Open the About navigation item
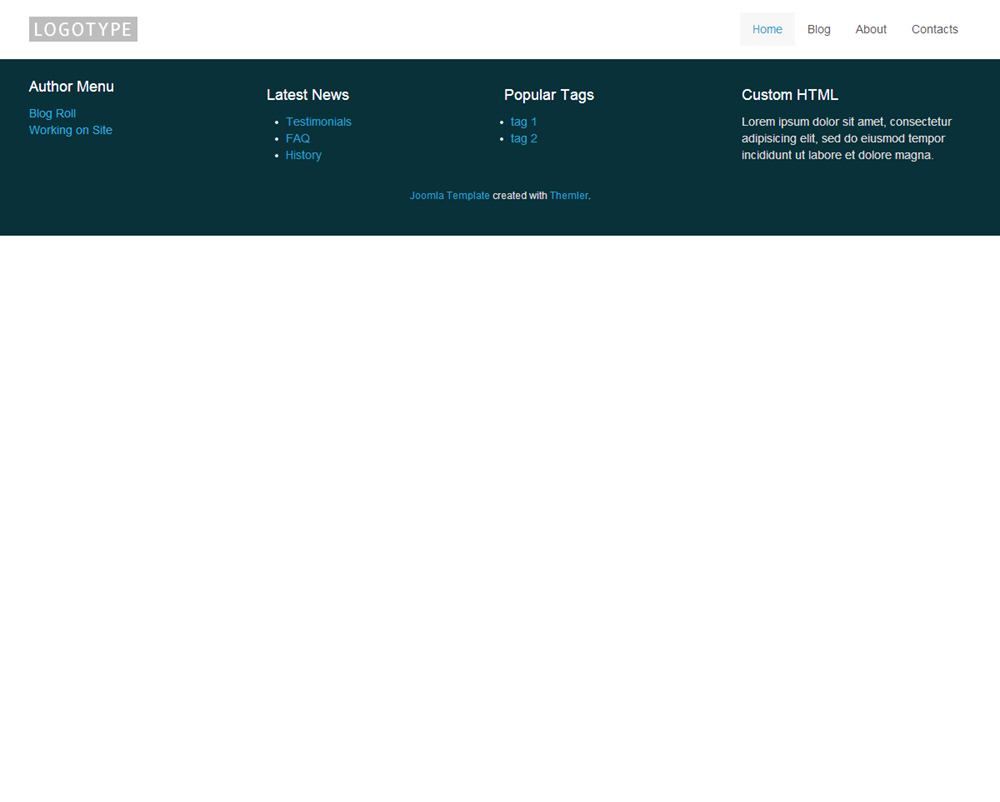Viewport: 1000px width, 802px height. (870, 29)
